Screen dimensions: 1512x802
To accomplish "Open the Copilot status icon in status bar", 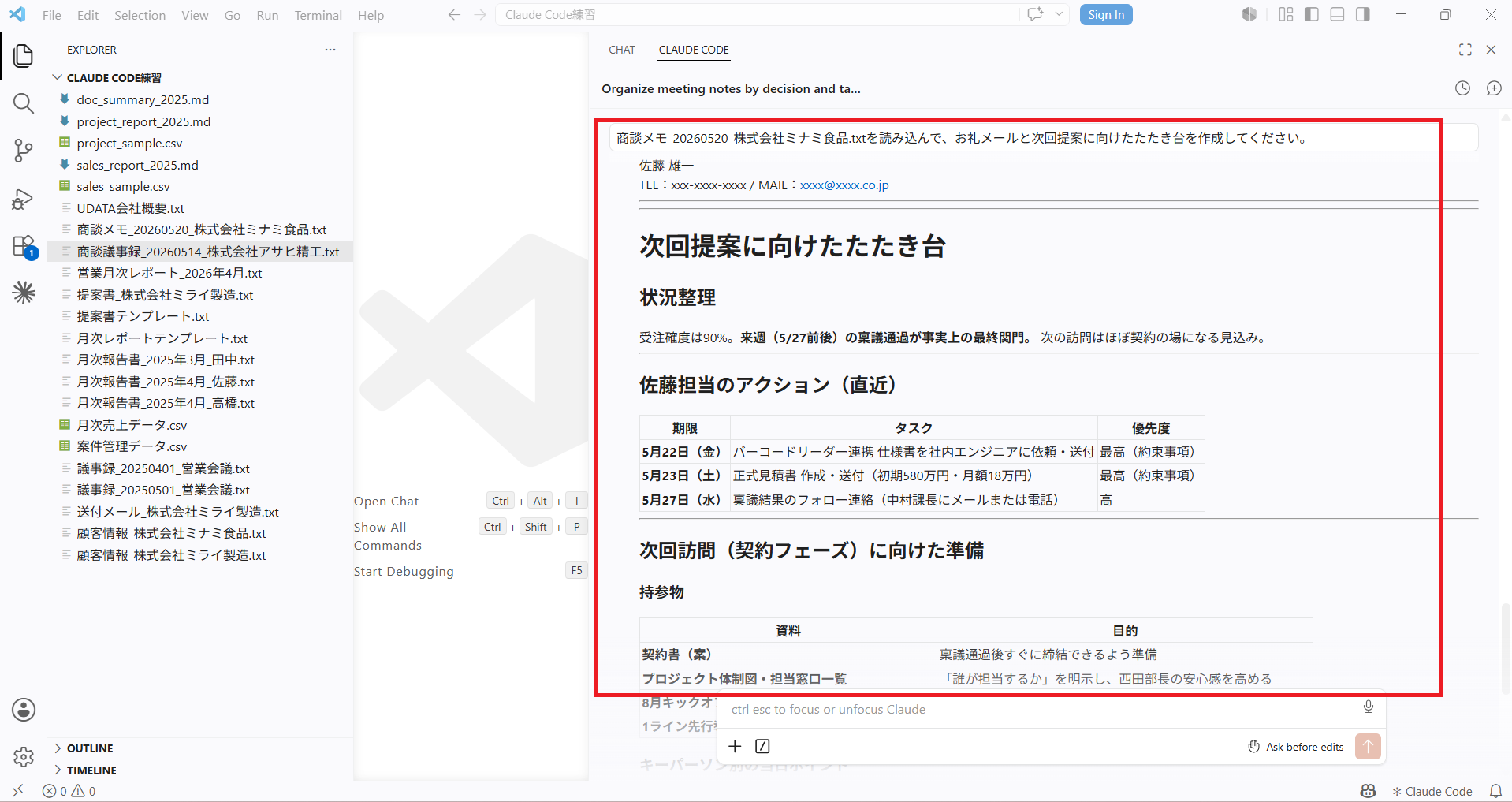I will tap(1369, 791).
